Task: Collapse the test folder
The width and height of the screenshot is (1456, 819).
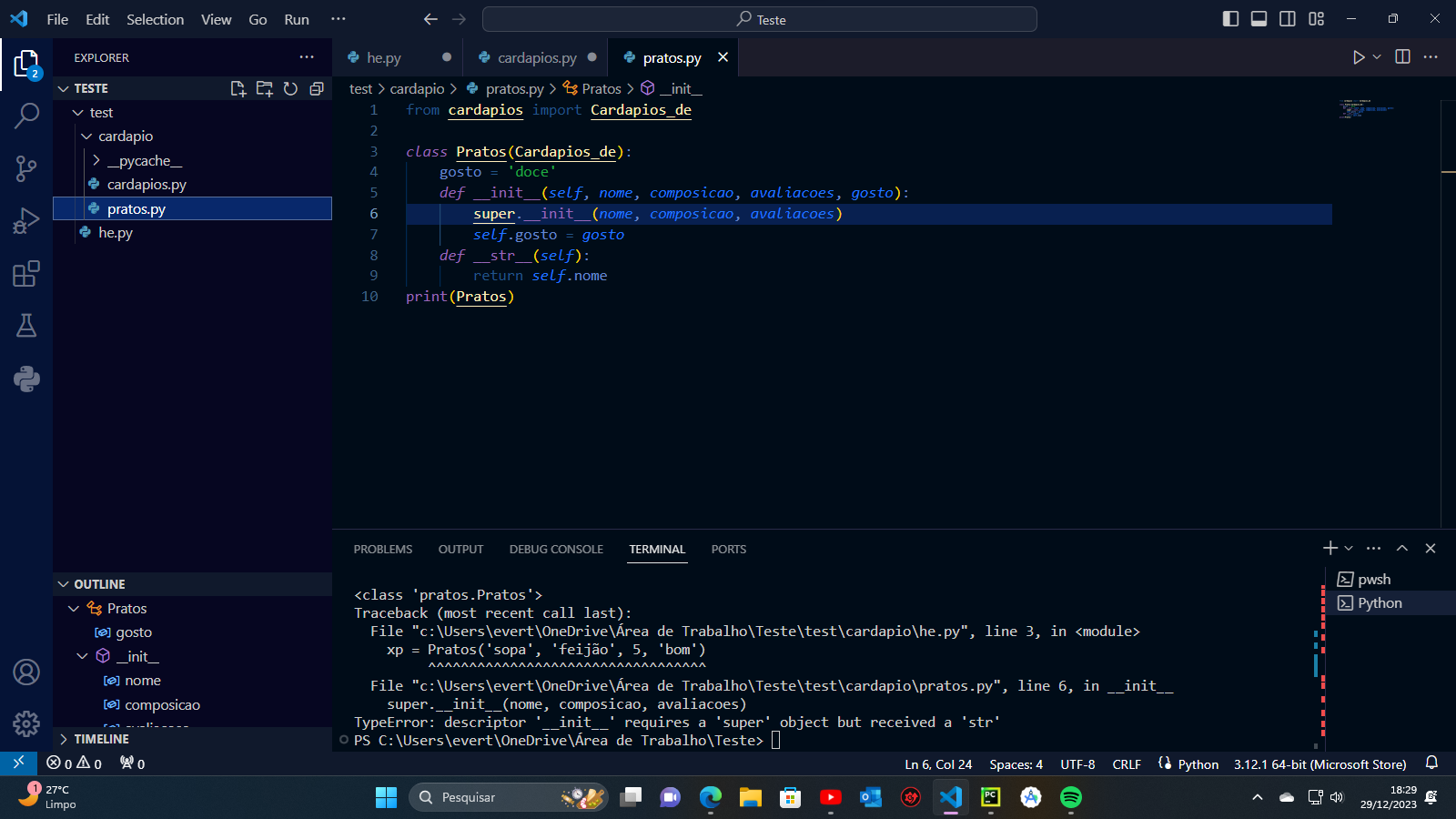Action: pos(78,113)
